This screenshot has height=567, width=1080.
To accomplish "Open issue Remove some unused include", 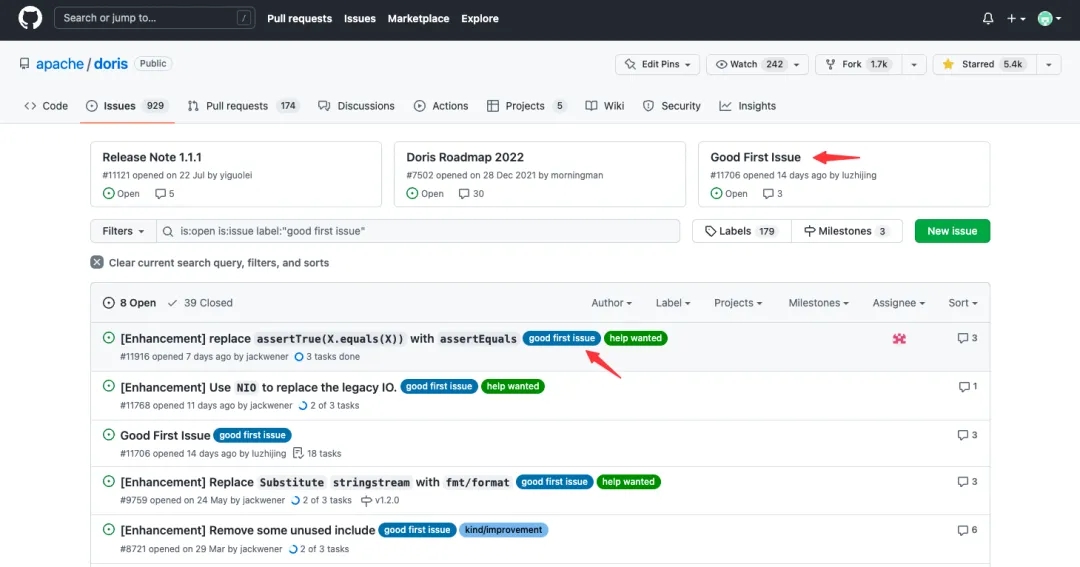I will point(247,530).
